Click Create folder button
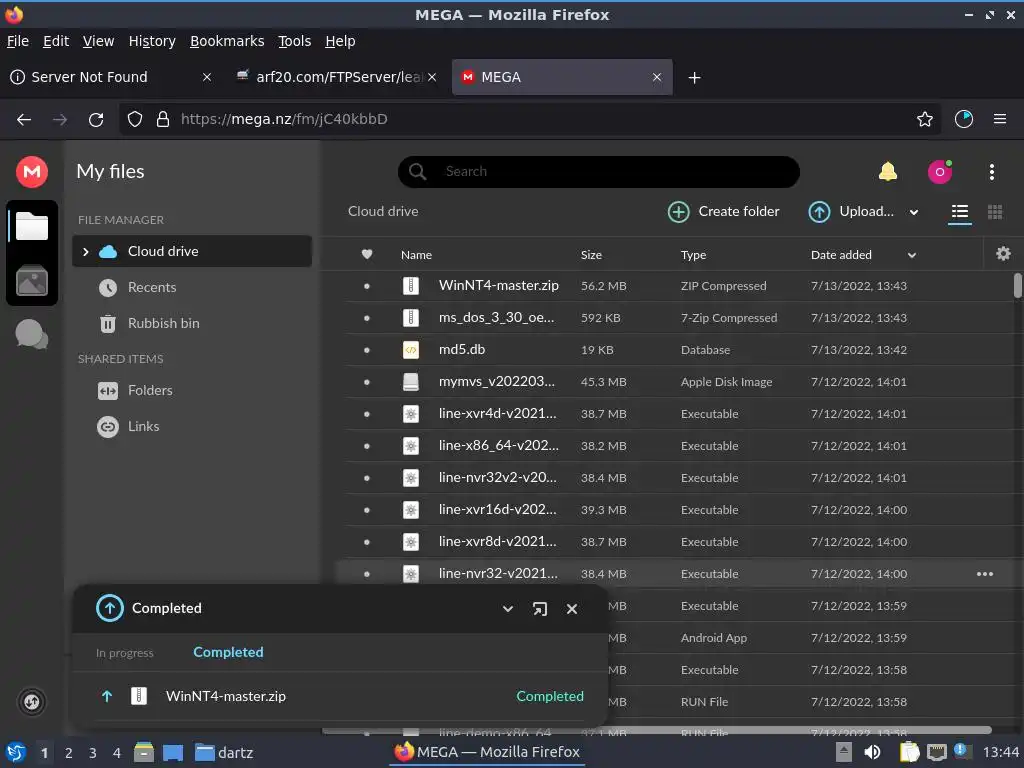1024x768 pixels. click(x=724, y=212)
